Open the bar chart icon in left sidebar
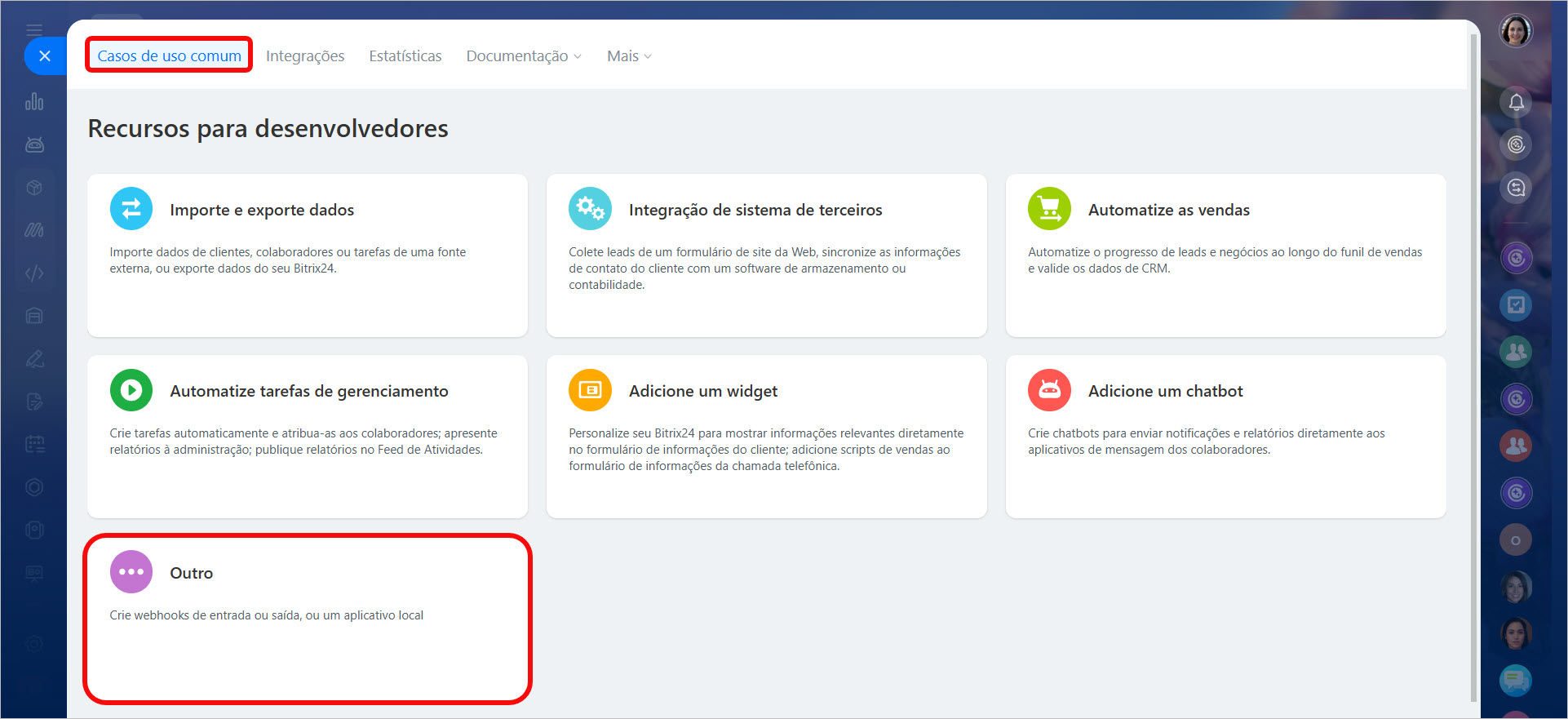Image resolution: width=1568 pixels, height=719 pixels. [x=34, y=102]
